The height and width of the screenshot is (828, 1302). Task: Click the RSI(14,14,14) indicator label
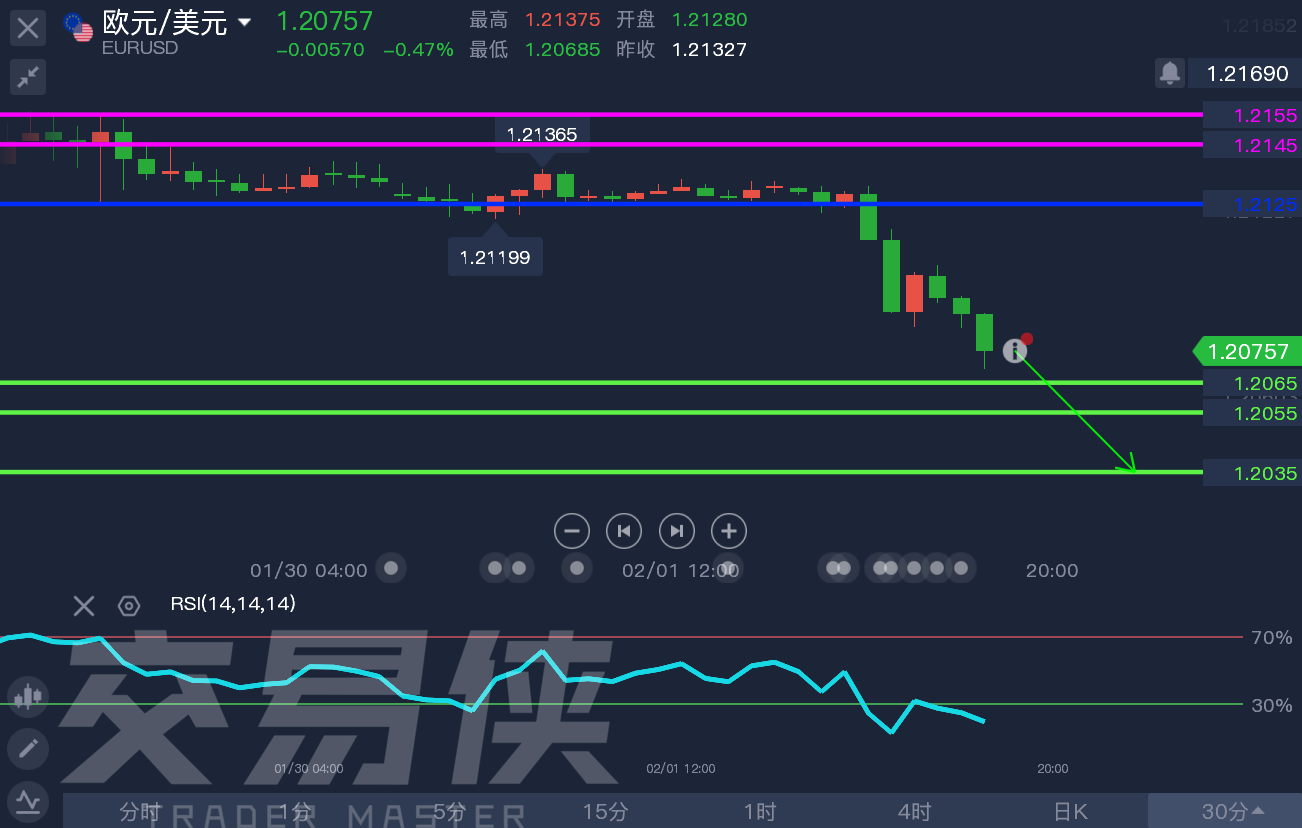[233, 603]
